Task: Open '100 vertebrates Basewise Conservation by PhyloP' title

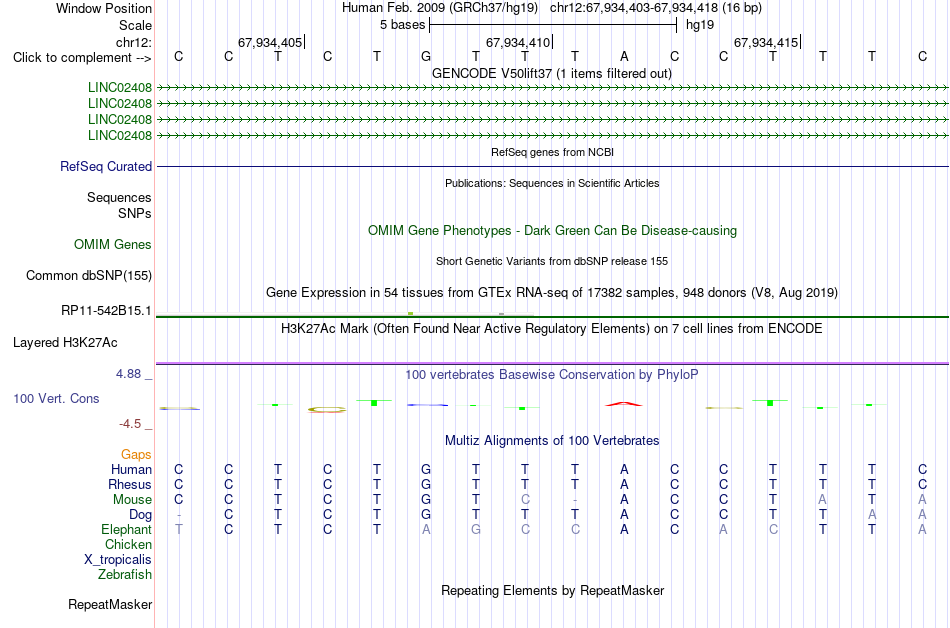Action: (x=552, y=375)
